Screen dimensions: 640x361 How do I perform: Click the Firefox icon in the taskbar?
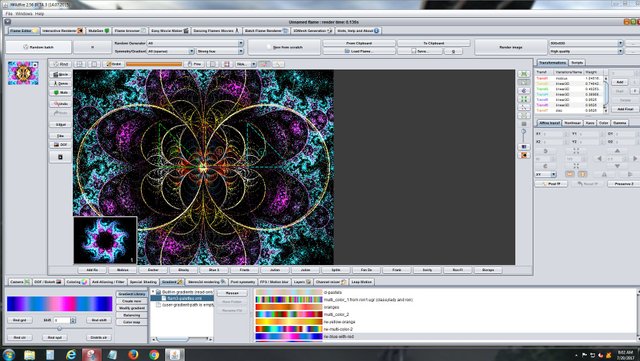133,354
